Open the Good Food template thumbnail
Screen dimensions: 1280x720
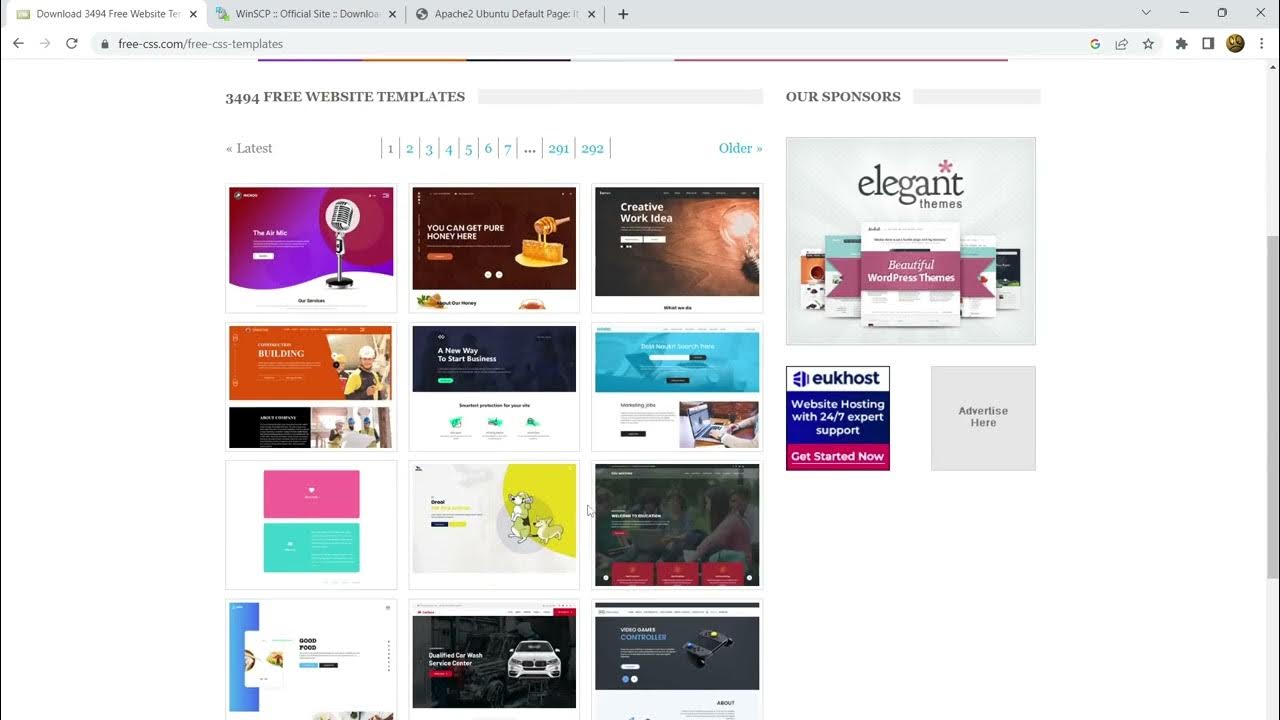coord(311,659)
